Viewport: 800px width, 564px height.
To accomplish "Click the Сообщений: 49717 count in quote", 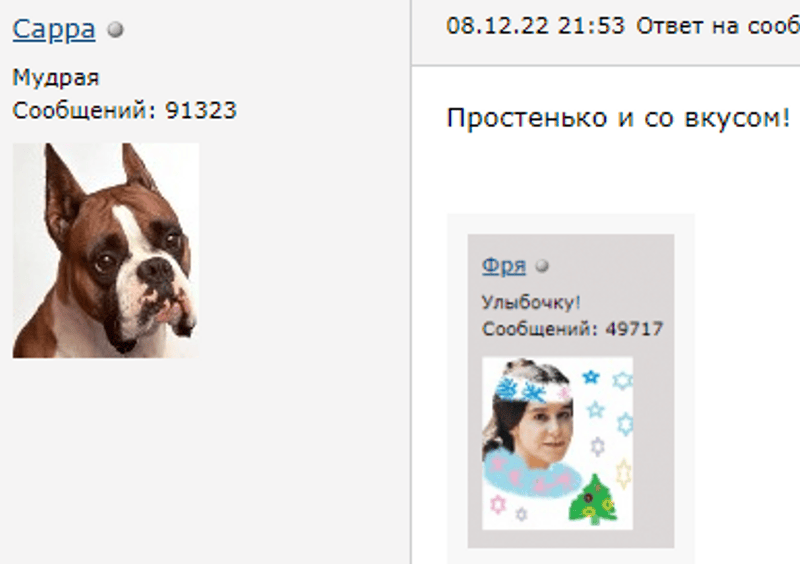I will (x=572, y=329).
